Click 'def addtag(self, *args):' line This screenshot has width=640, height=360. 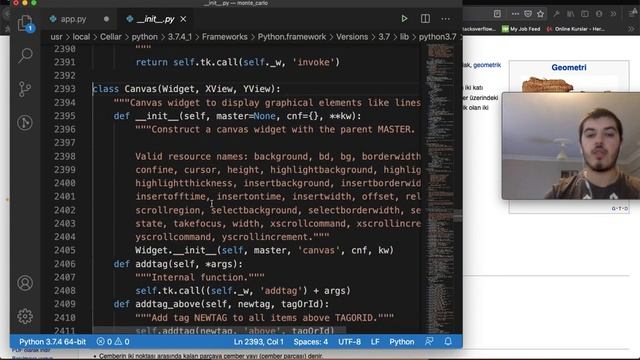click(178, 264)
